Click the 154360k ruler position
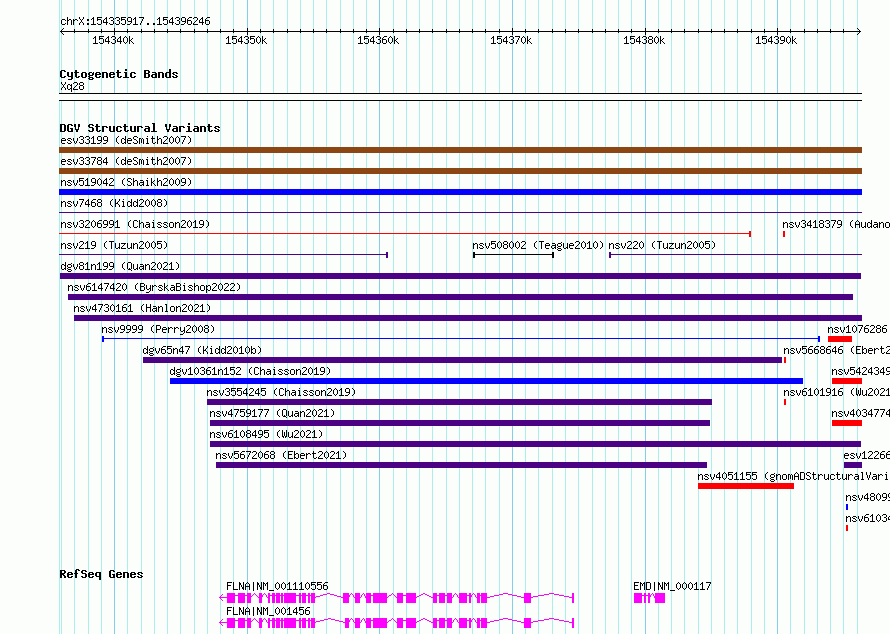 (x=378, y=40)
